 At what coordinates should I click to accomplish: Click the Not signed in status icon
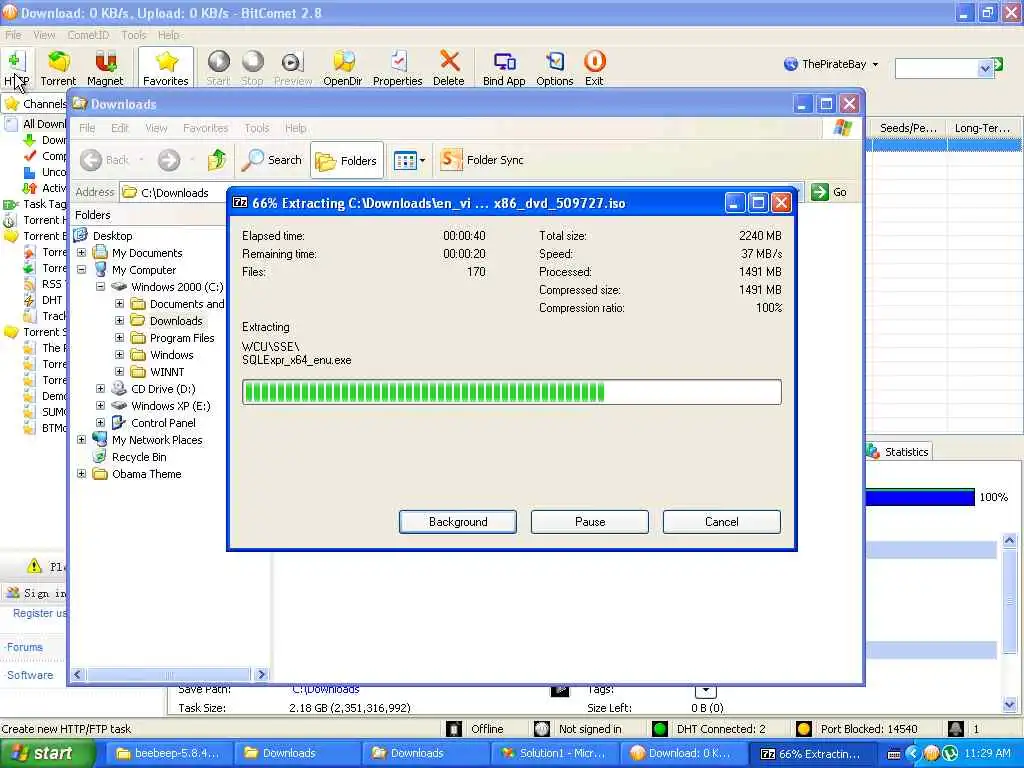click(x=541, y=729)
